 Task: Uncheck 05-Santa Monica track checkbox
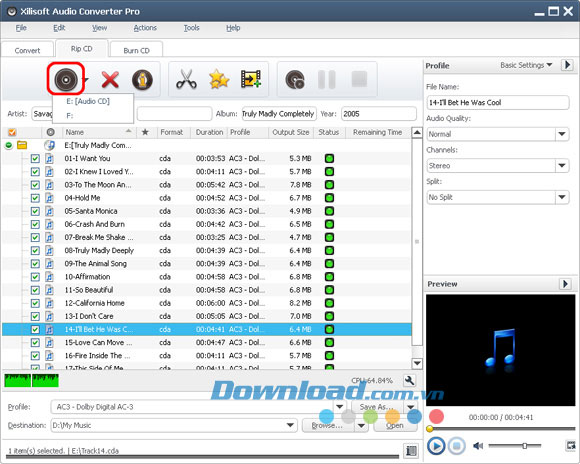pyautogui.click(x=35, y=211)
